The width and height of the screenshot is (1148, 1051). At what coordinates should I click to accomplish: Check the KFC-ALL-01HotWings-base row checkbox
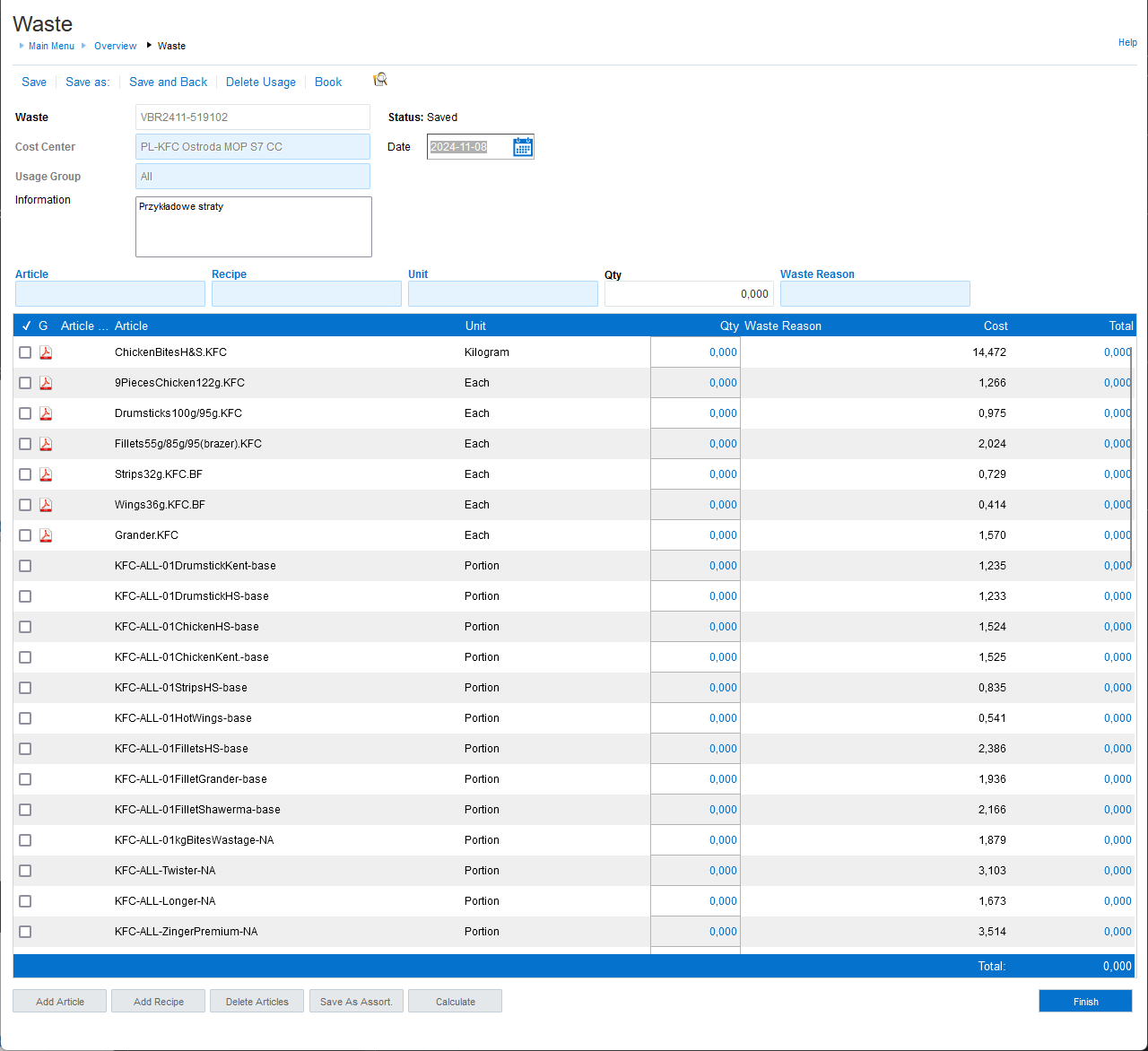25,718
